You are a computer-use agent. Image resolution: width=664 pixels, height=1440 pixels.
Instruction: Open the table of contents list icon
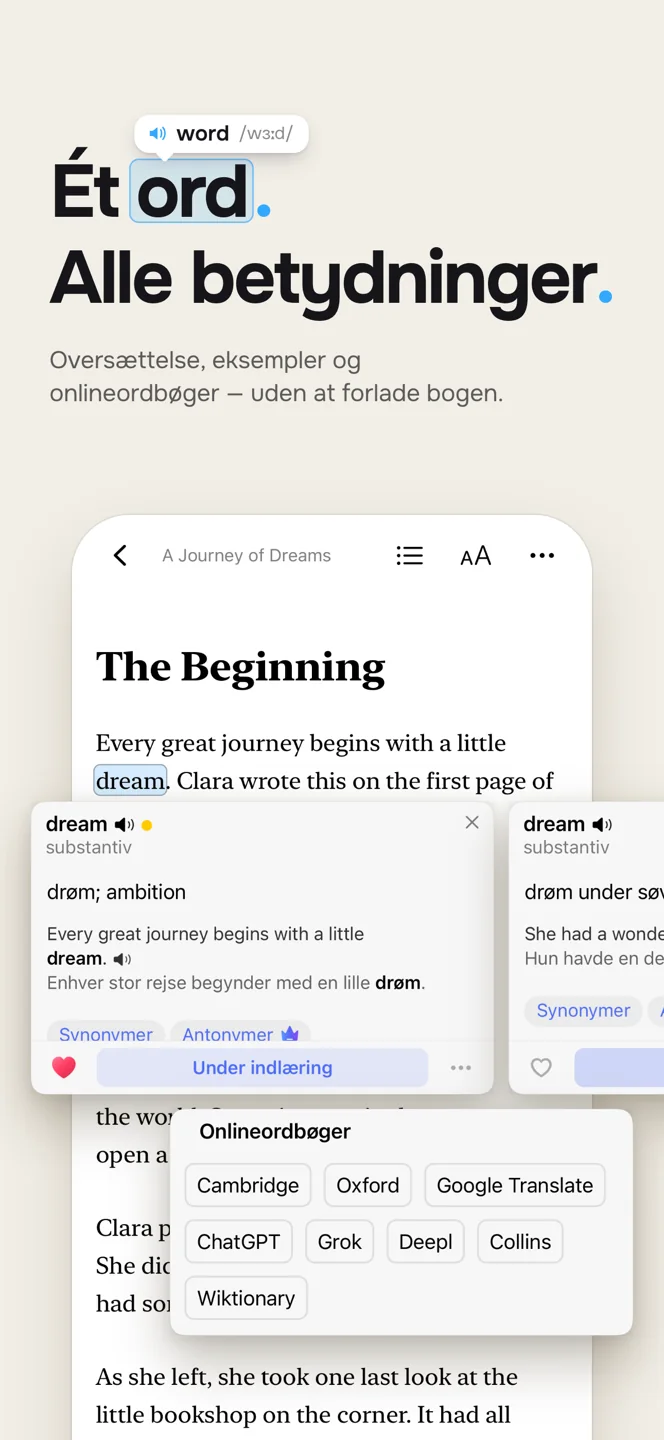[x=409, y=556]
